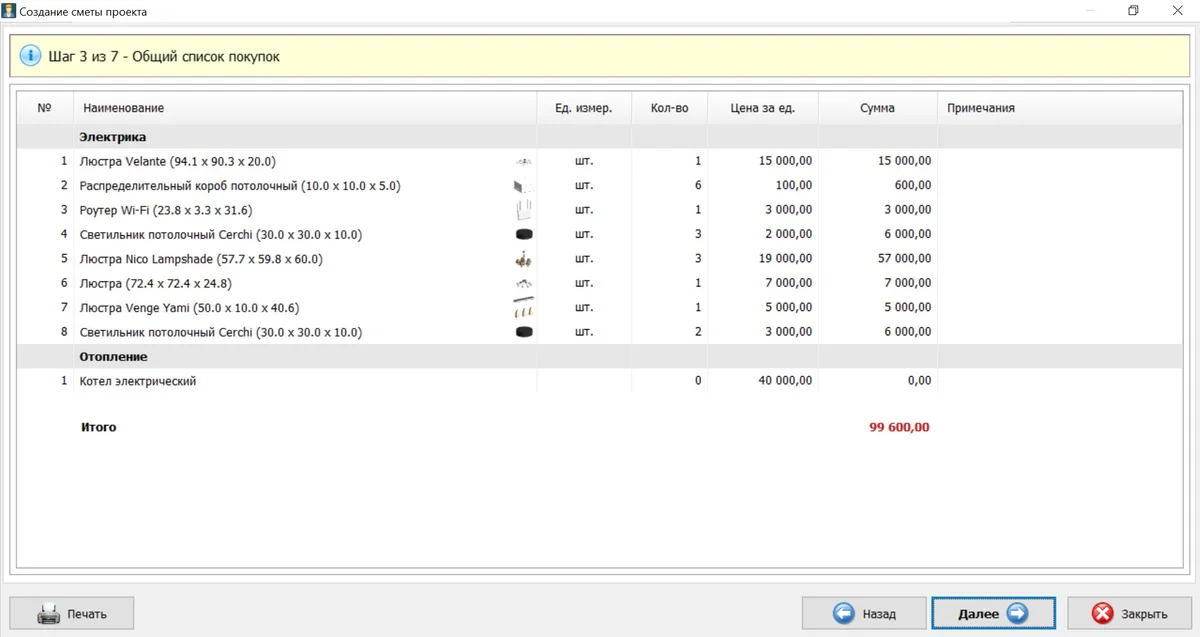This screenshot has height=637, width=1200.
Task: Click the ceiling distribution box icon
Action: click(x=523, y=186)
